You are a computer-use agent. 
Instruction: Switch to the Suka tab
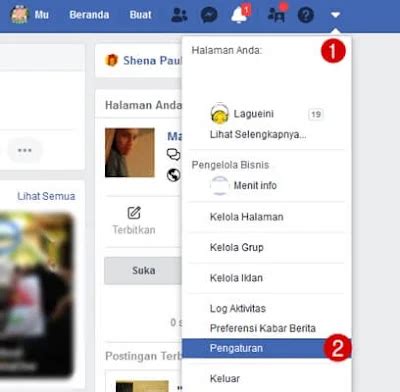[143, 270]
